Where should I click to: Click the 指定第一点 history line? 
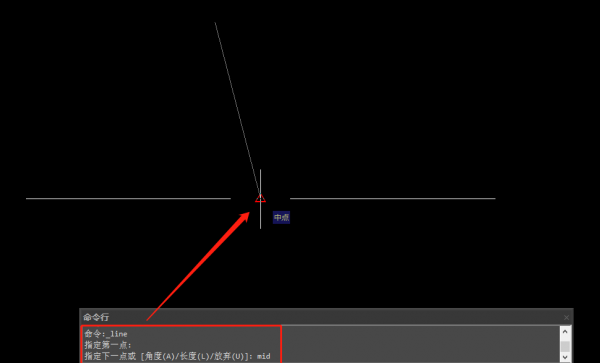point(108,345)
